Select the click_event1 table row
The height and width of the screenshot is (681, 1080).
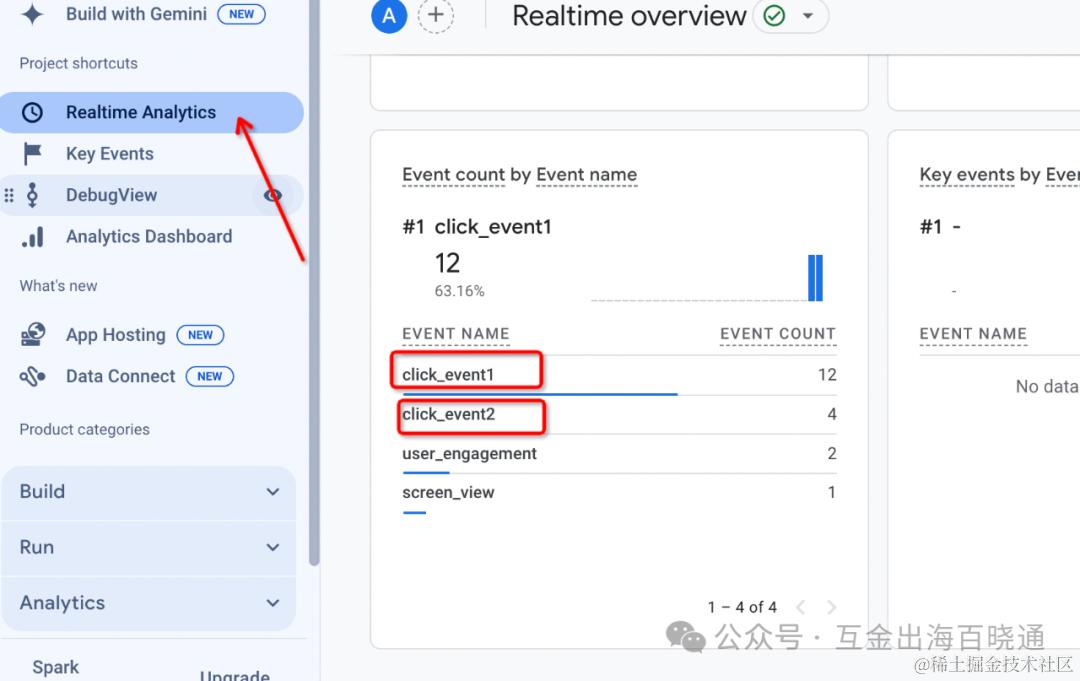619,375
